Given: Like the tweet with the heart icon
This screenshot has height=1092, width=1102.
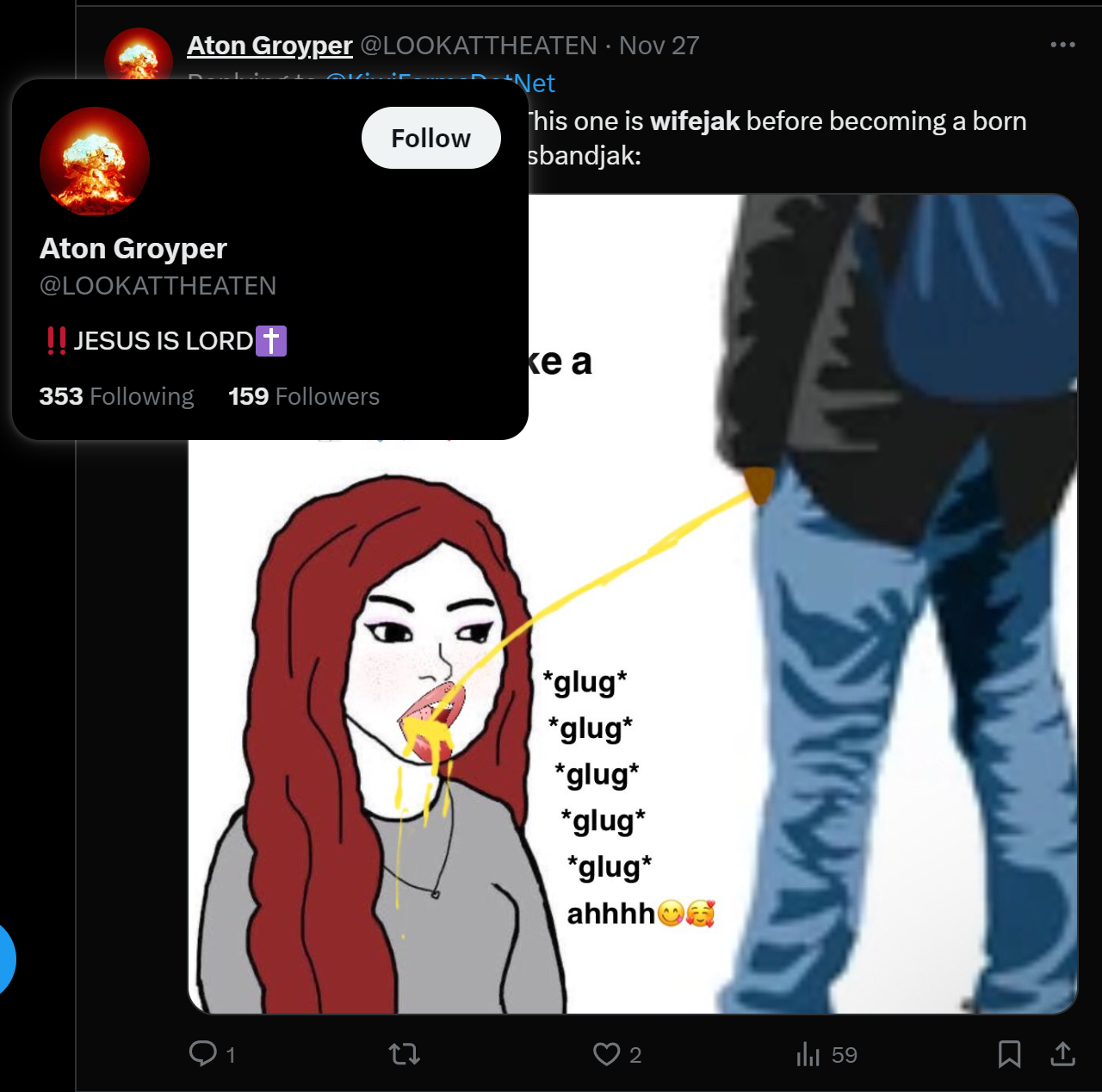Looking at the screenshot, I should [606, 1054].
